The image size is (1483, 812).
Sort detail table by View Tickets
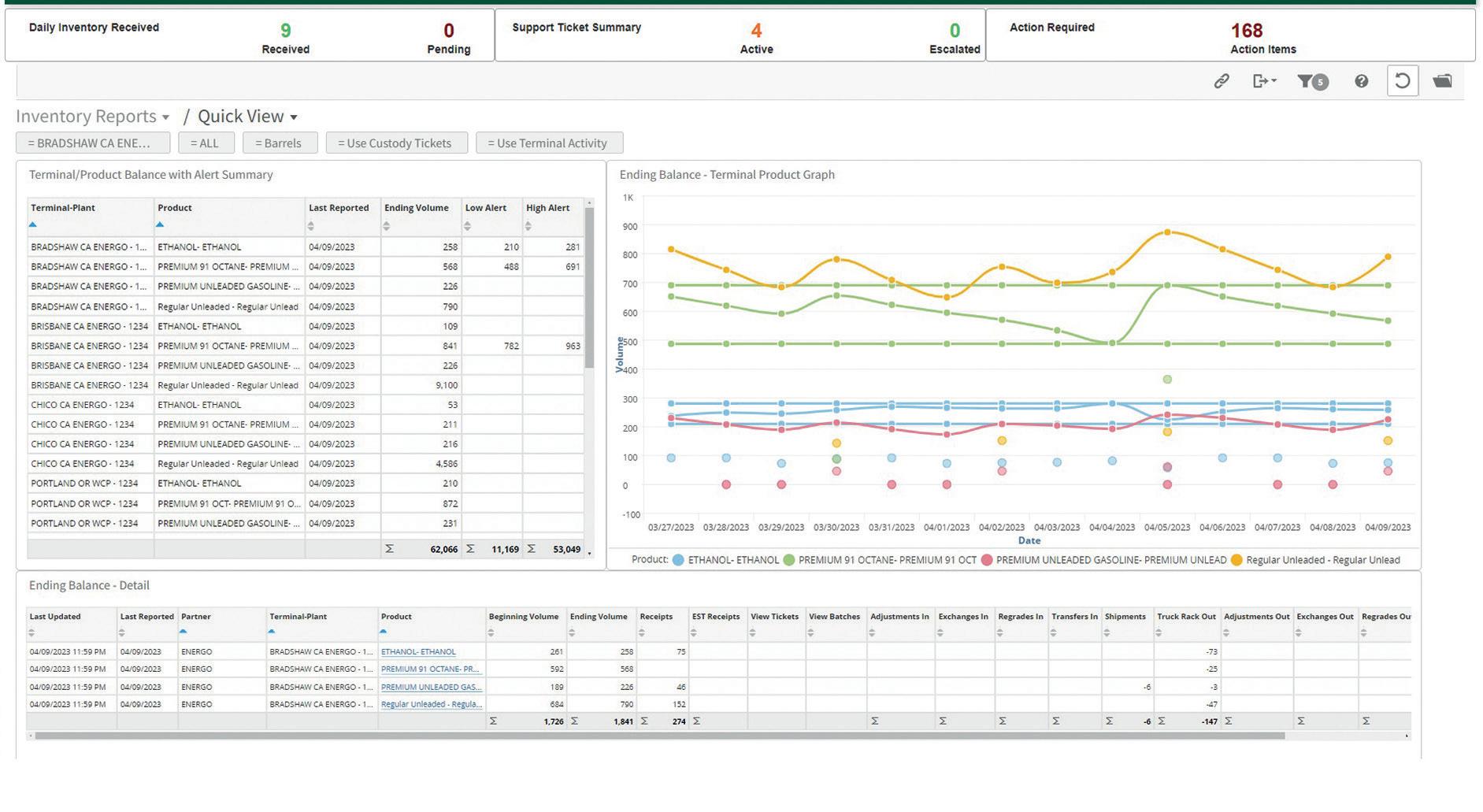pos(754,632)
